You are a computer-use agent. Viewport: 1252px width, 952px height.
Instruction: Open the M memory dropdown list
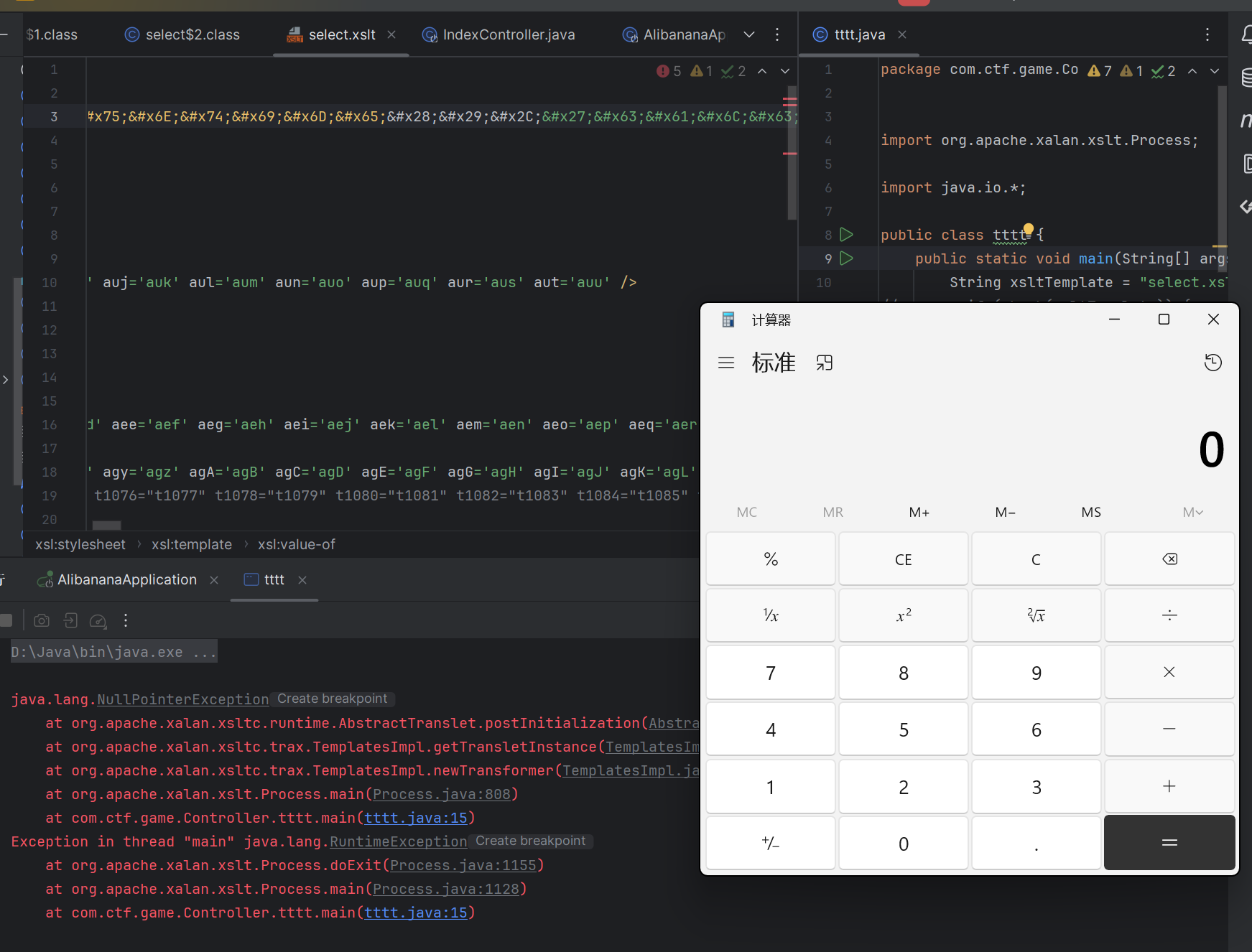click(1192, 512)
